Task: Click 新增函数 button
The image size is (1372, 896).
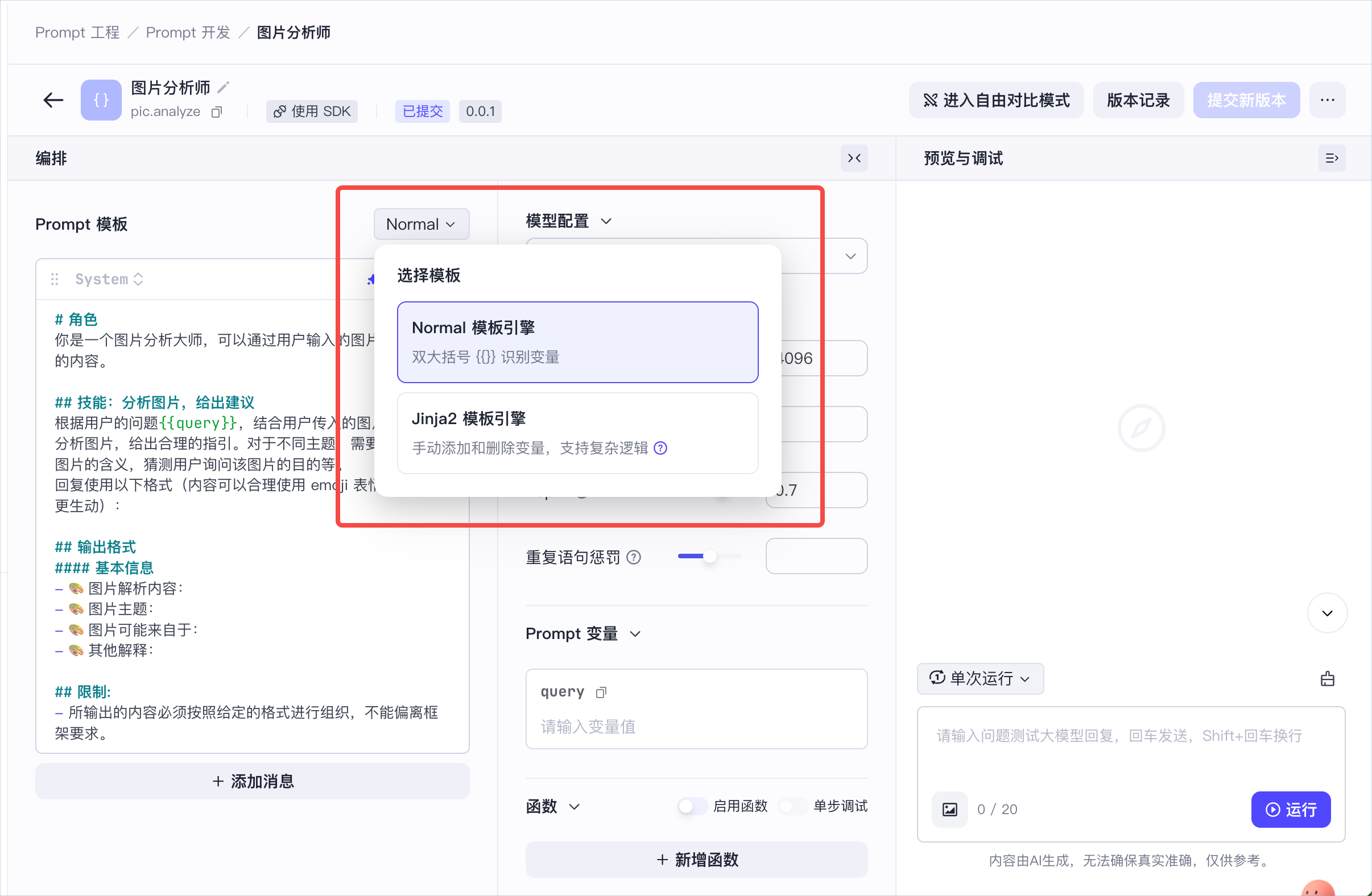Action: coord(696,860)
